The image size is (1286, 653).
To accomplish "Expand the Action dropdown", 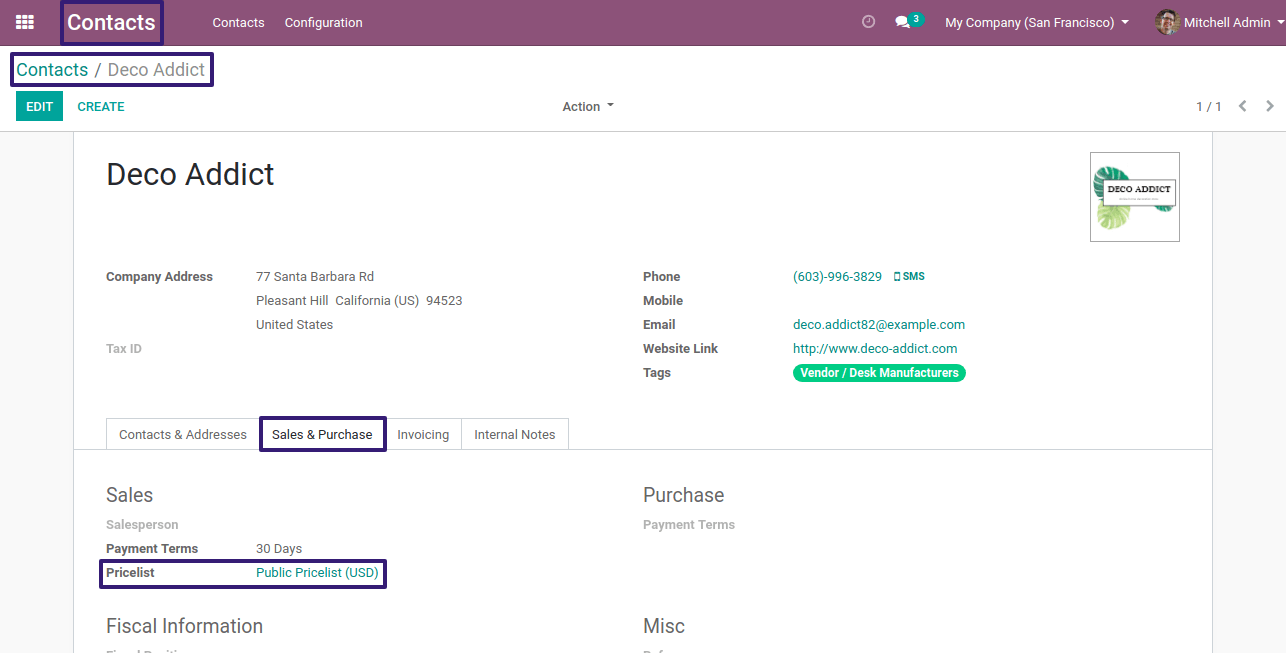I will 588,106.
